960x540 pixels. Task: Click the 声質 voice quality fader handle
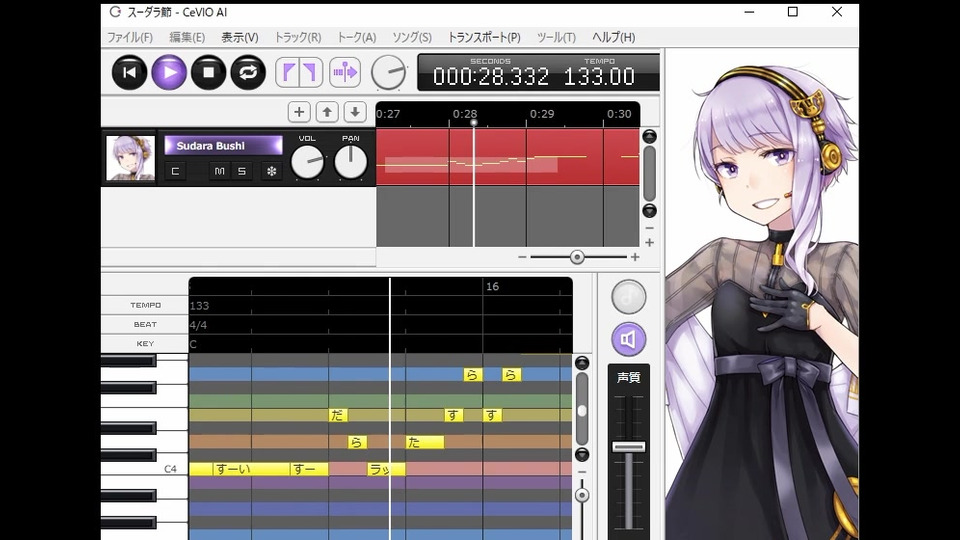pyautogui.click(x=629, y=447)
